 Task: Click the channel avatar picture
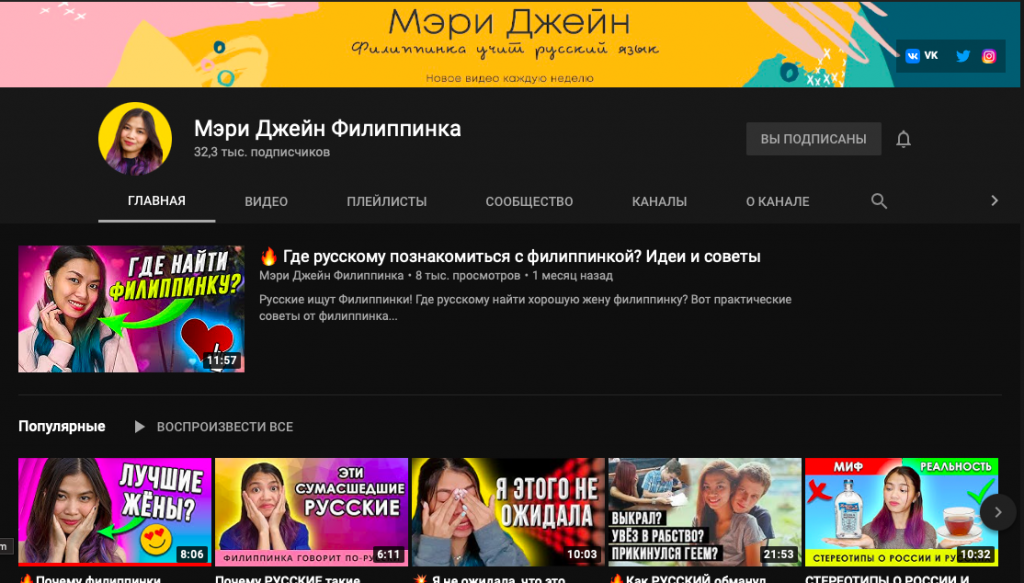(135, 139)
